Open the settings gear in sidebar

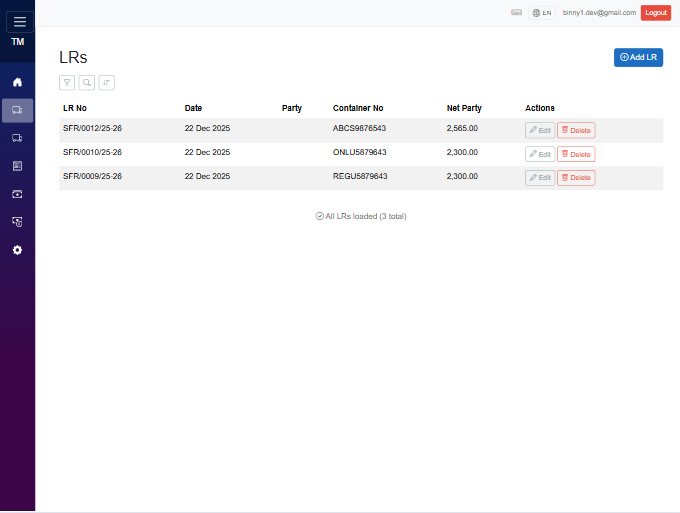(17, 250)
